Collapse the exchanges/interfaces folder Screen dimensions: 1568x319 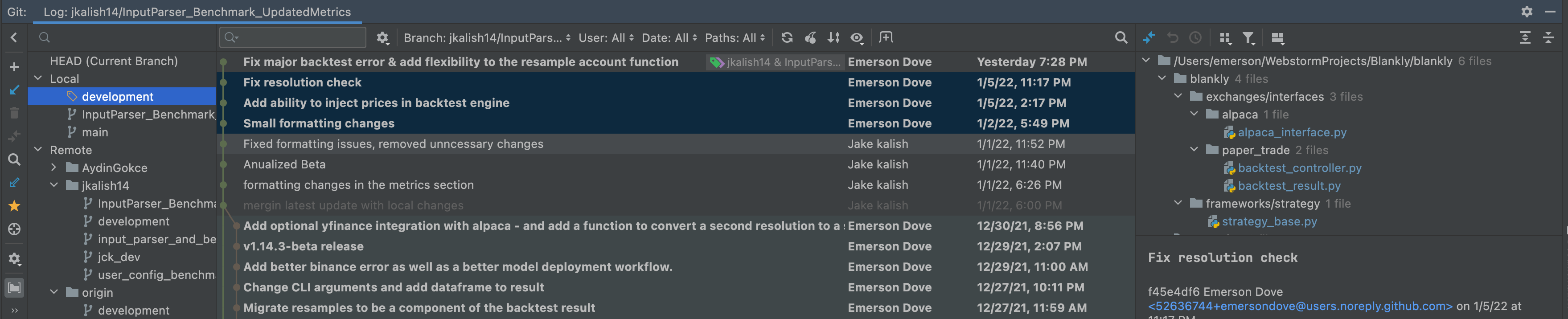[1178, 96]
